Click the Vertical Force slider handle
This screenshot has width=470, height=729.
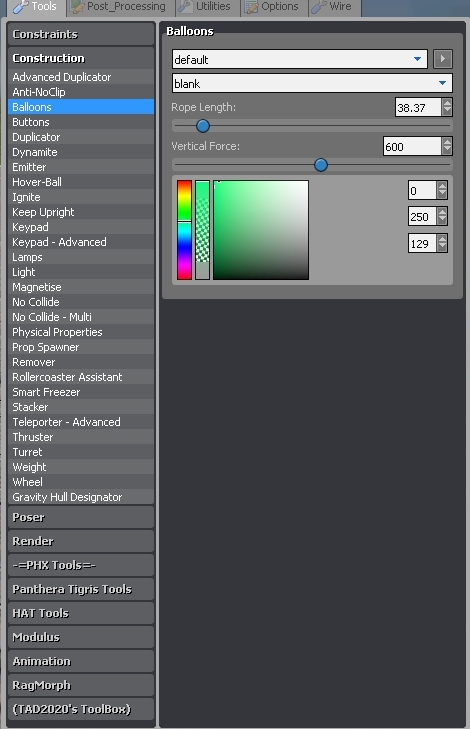click(321, 165)
